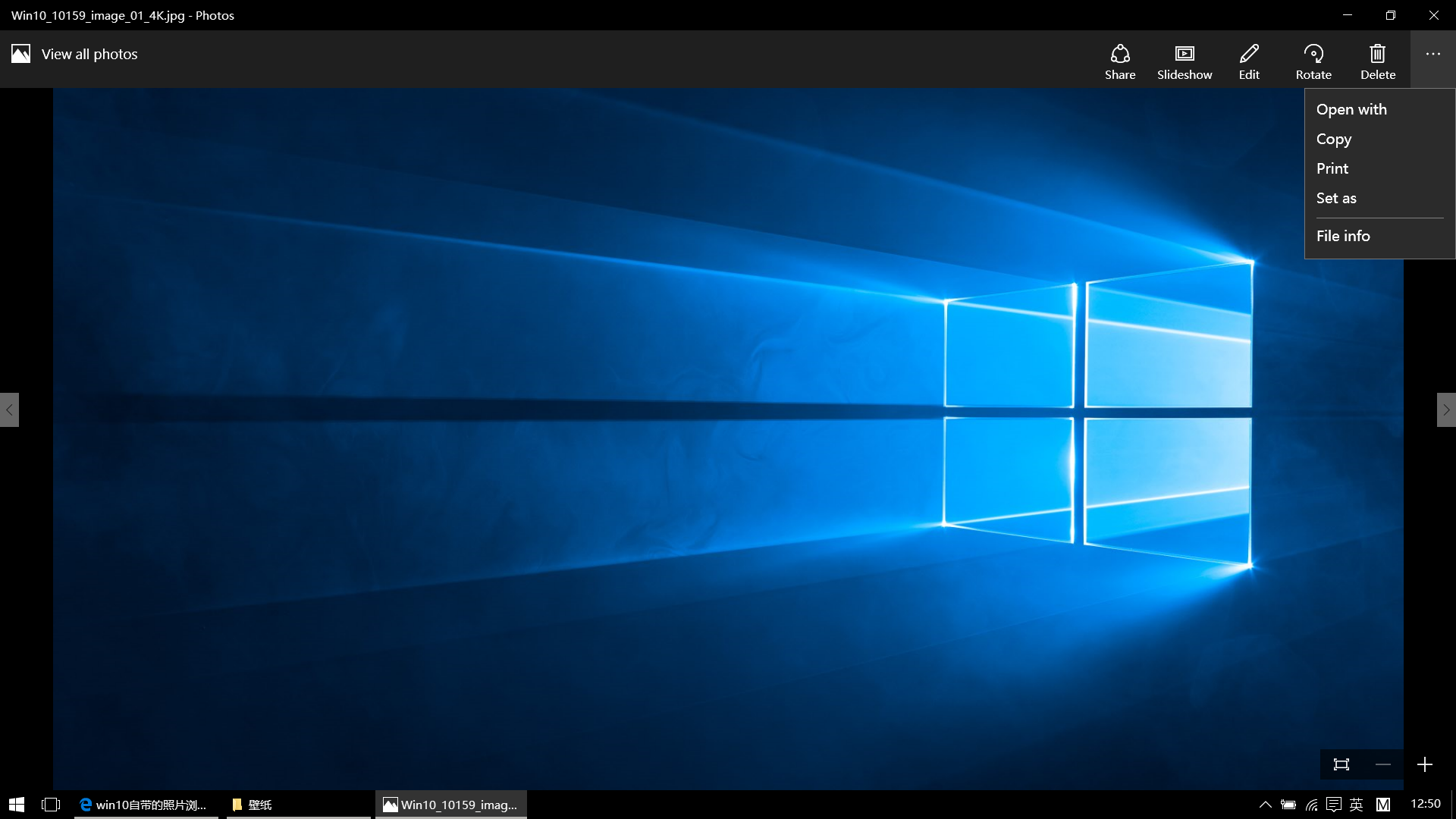
Task: Go to the previous photo
Action: (9, 409)
